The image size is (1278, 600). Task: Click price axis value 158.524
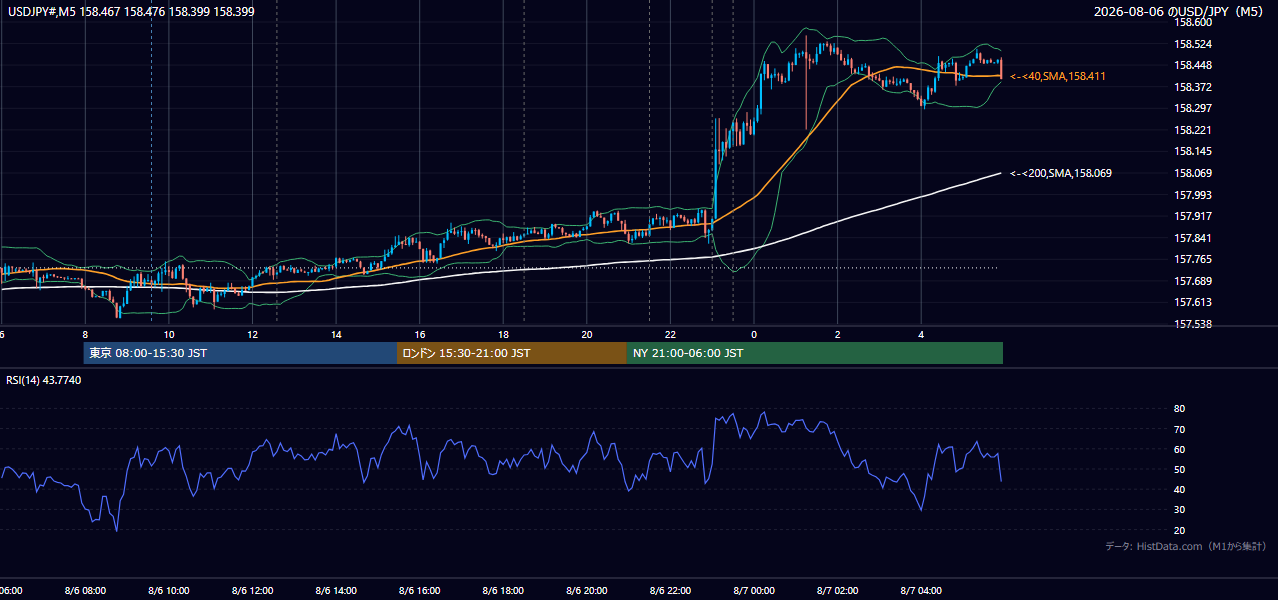coord(1193,44)
